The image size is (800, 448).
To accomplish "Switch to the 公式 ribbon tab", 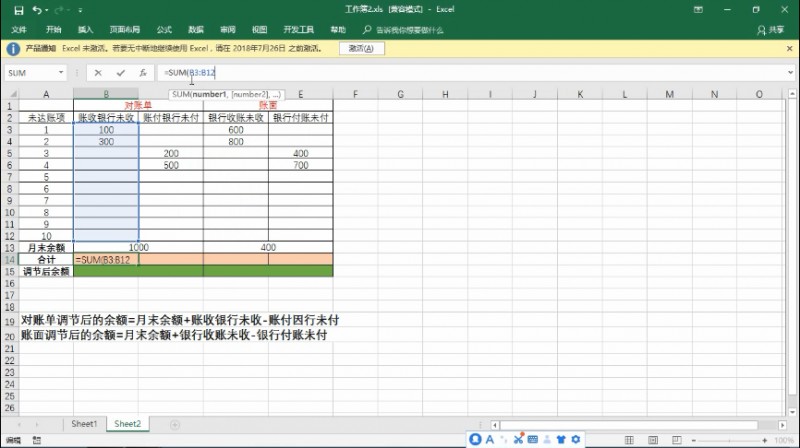I will coord(164,30).
